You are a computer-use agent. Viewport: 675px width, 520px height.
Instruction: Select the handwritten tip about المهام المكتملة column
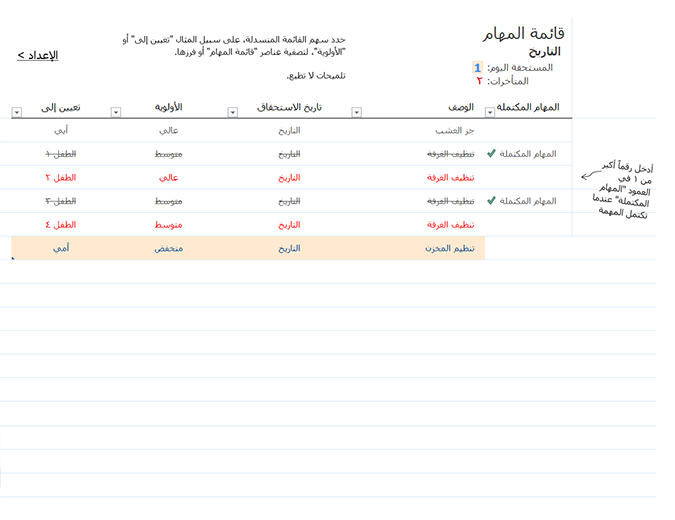pos(622,190)
